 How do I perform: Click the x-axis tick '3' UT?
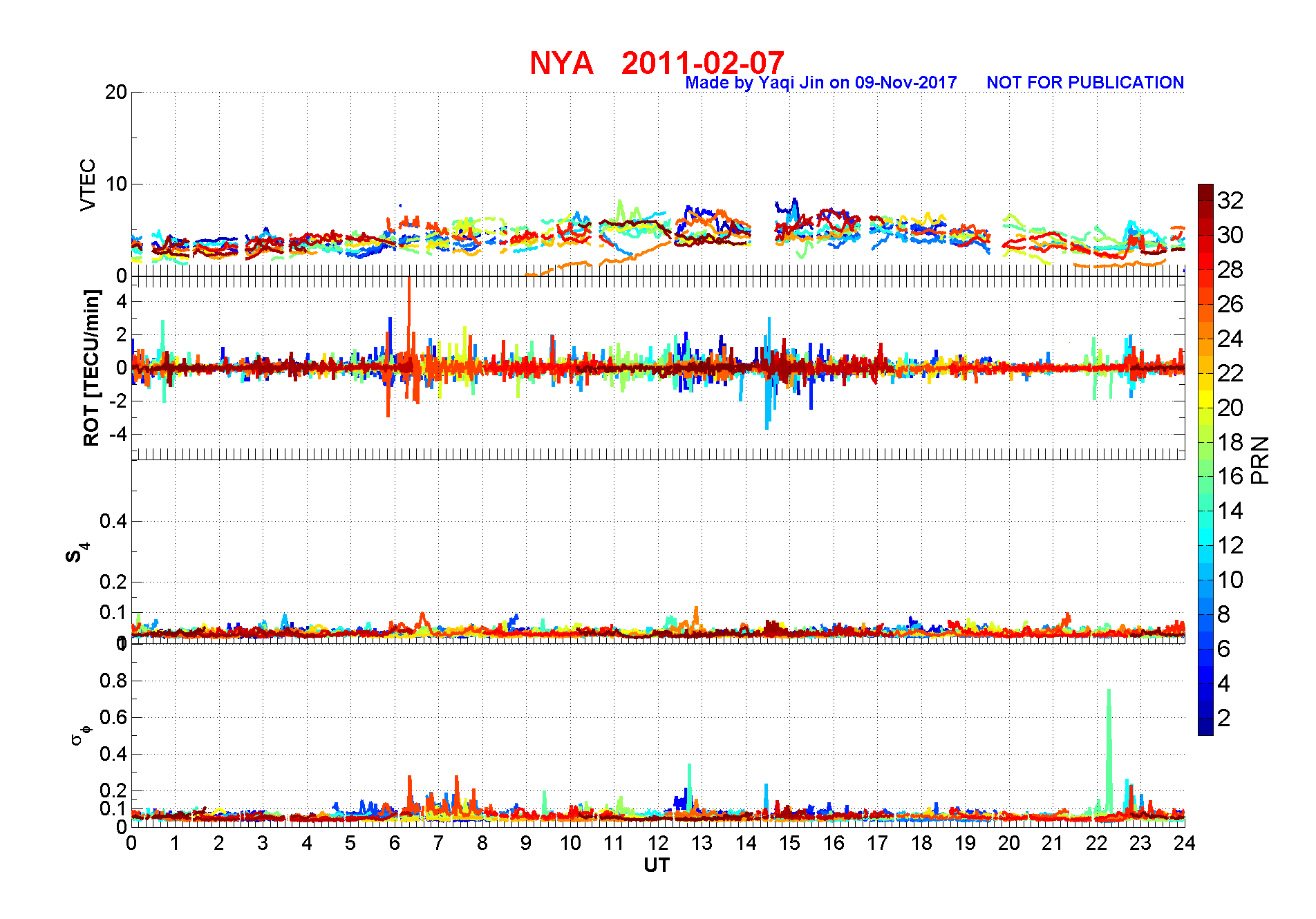(263, 843)
